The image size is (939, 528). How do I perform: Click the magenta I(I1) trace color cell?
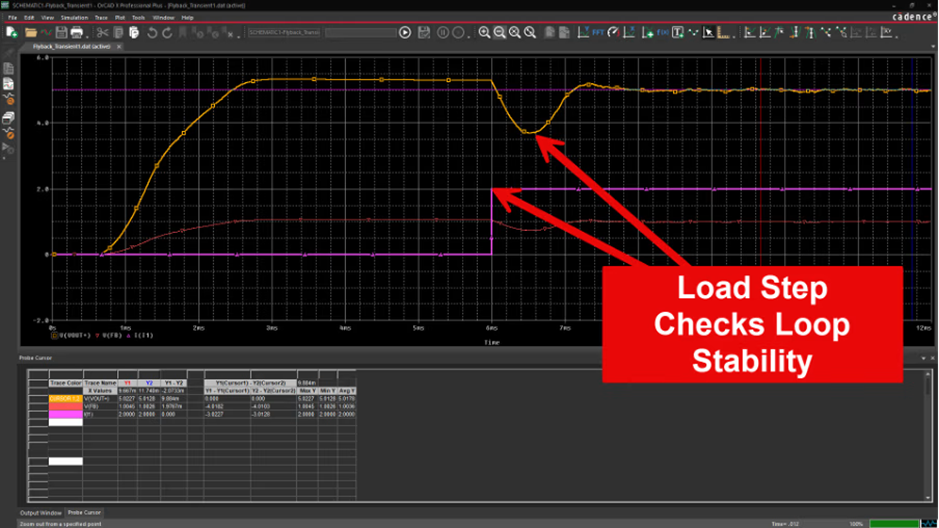pos(65,414)
